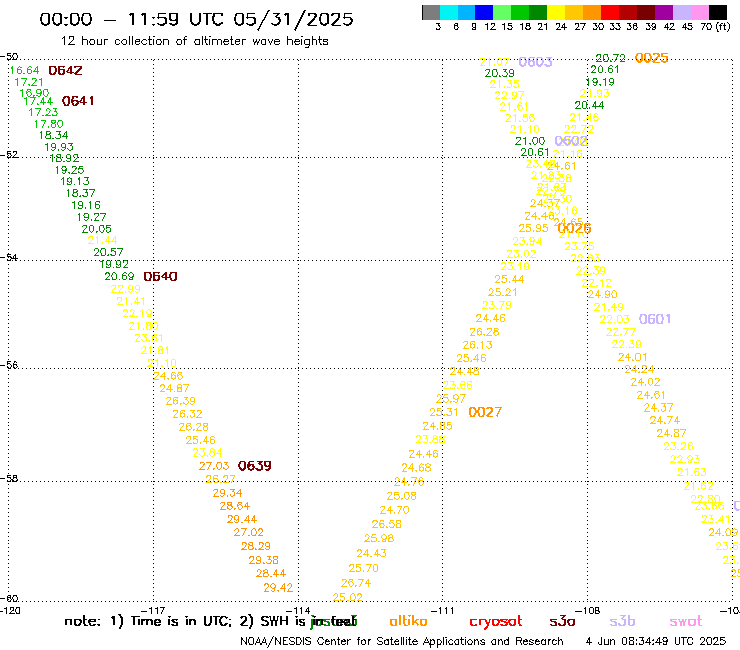Image resolution: width=740 pixels, height=650 pixels.
Task: Click the 20.39 wave height value
Action: 499,73
